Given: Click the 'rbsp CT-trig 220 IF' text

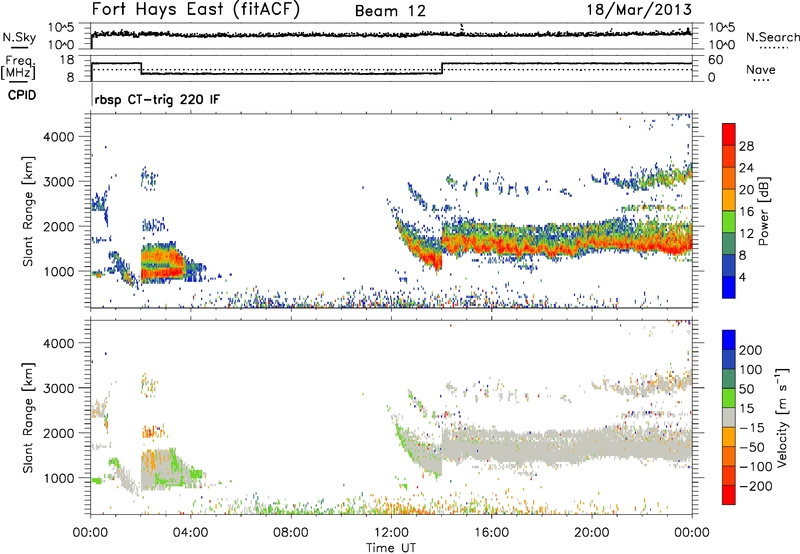Looking at the screenshot, I should click(157, 99).
